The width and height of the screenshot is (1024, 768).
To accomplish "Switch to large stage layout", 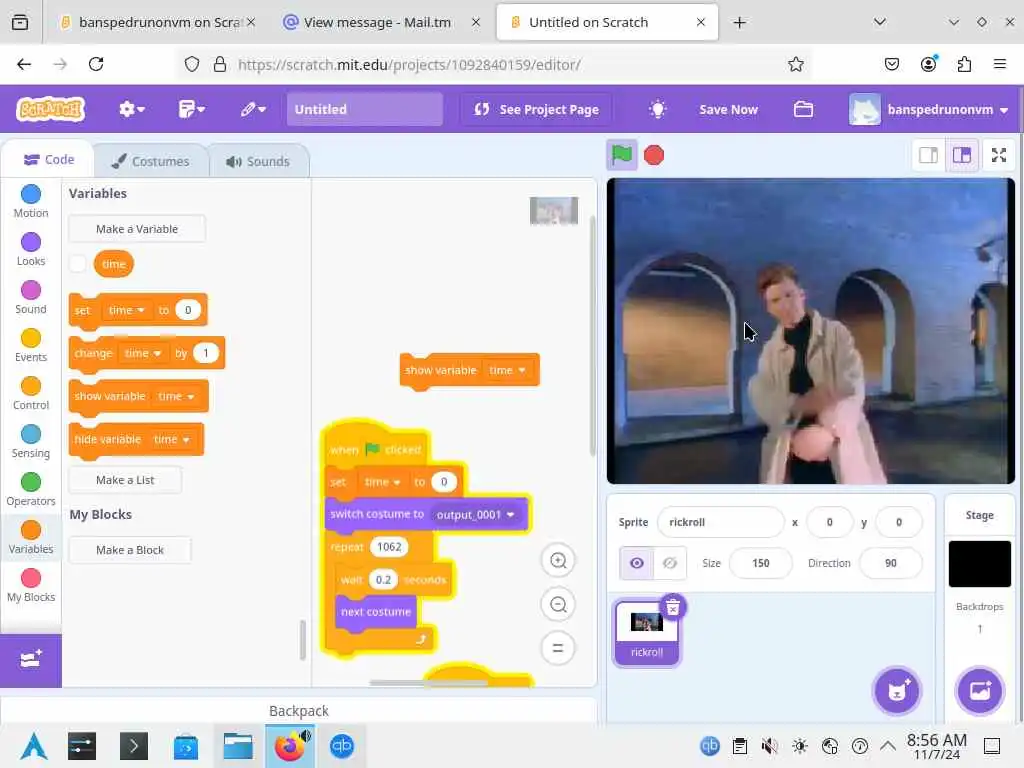I will [962, 155].
